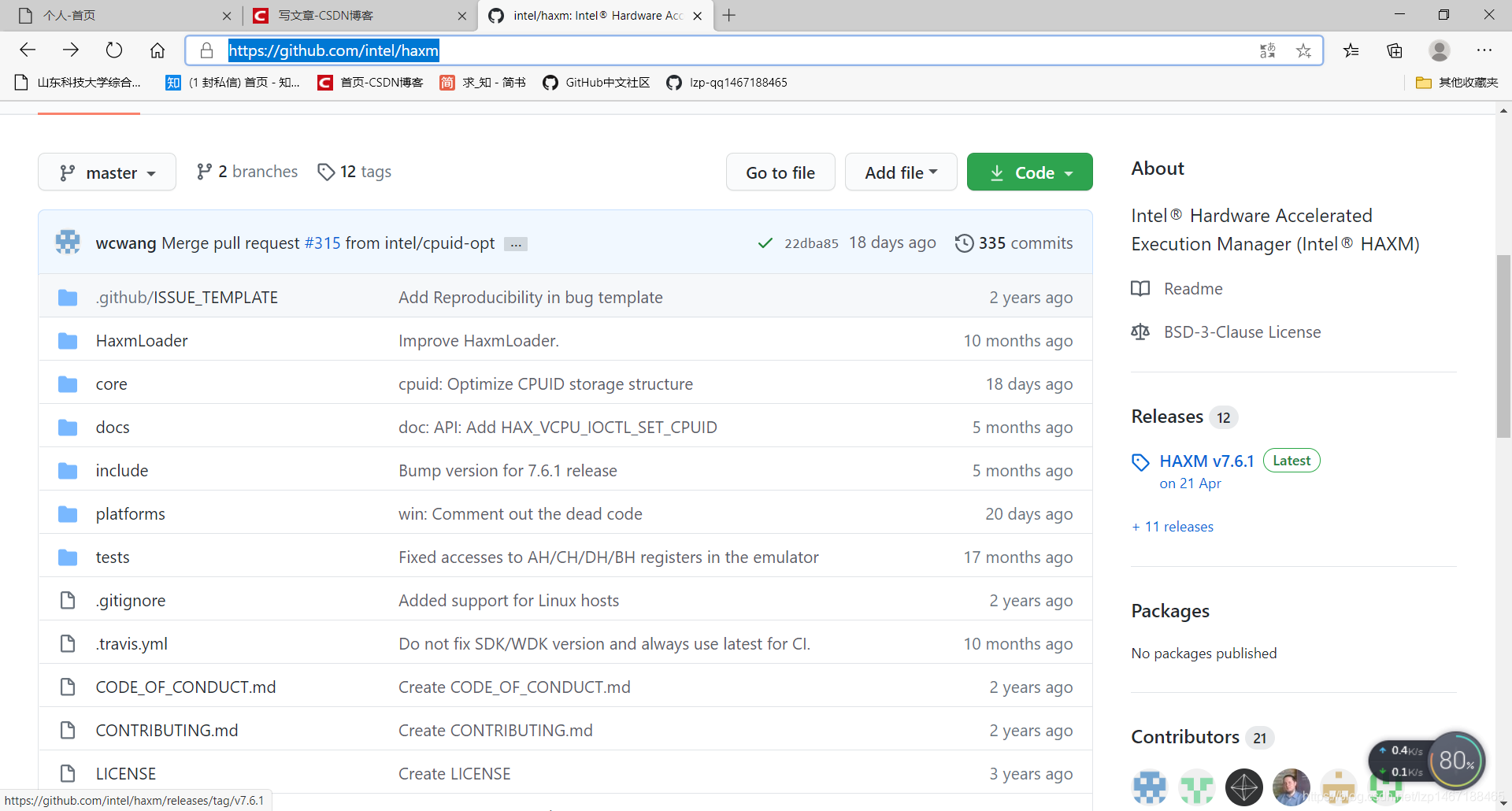1512x811 pixels.
Task: Expand commit message ellipsis
Action: (x=516, y=244)
